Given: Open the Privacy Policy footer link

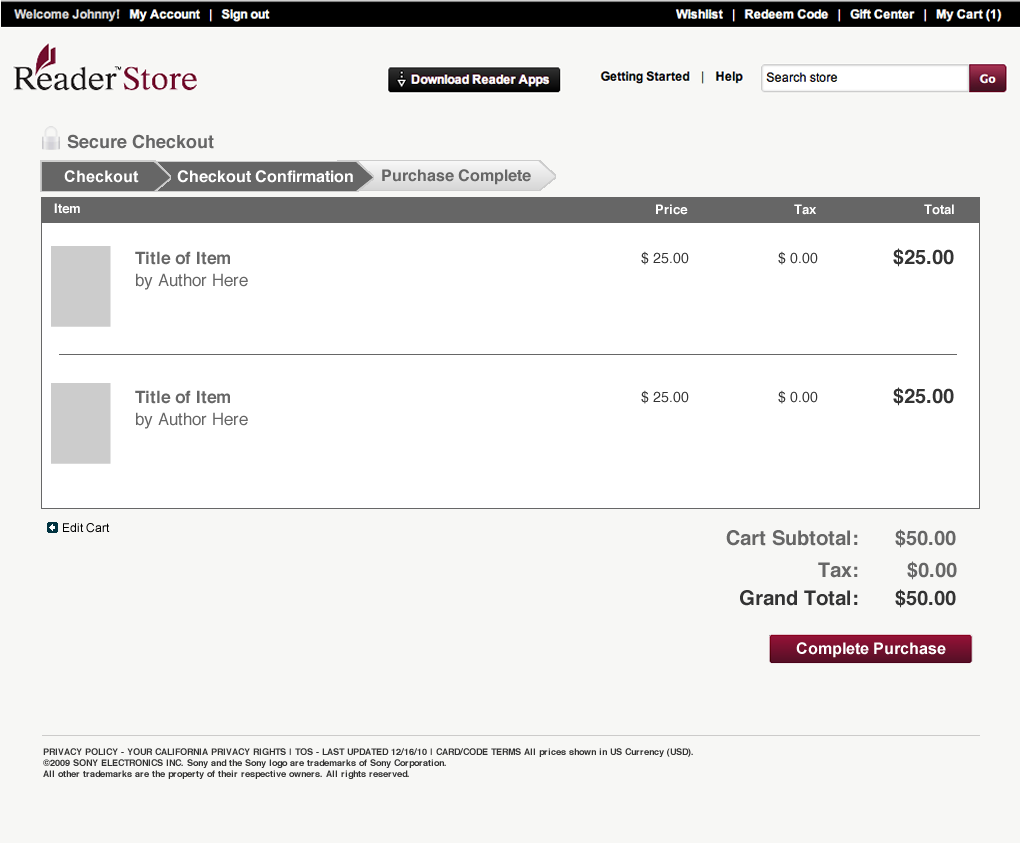Looking at the screenshot, I should coord(80,752).
